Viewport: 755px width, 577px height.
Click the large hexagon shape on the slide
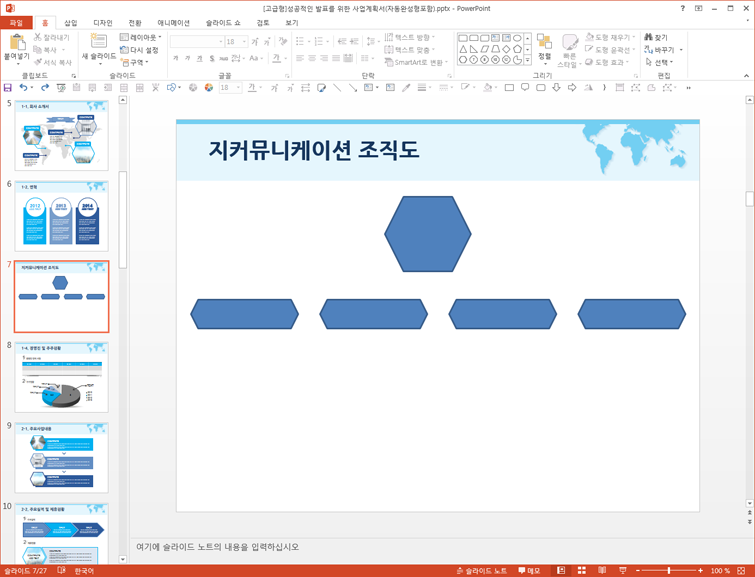(x=428, y=234)
